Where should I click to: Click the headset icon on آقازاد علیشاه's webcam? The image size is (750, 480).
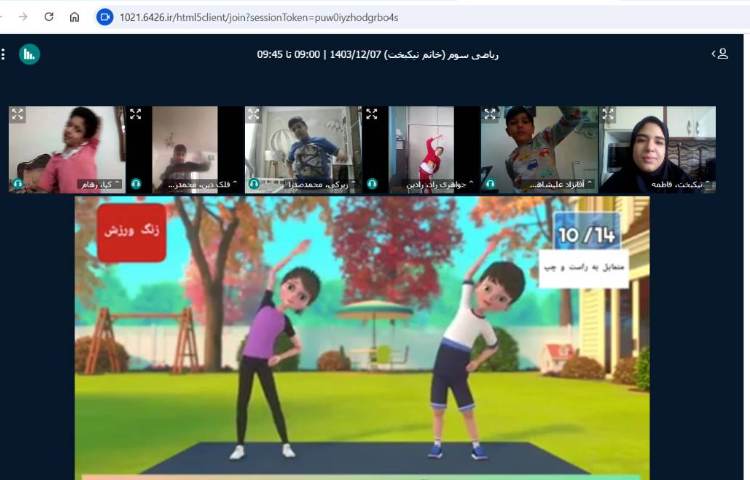click(x=490, y=184)
